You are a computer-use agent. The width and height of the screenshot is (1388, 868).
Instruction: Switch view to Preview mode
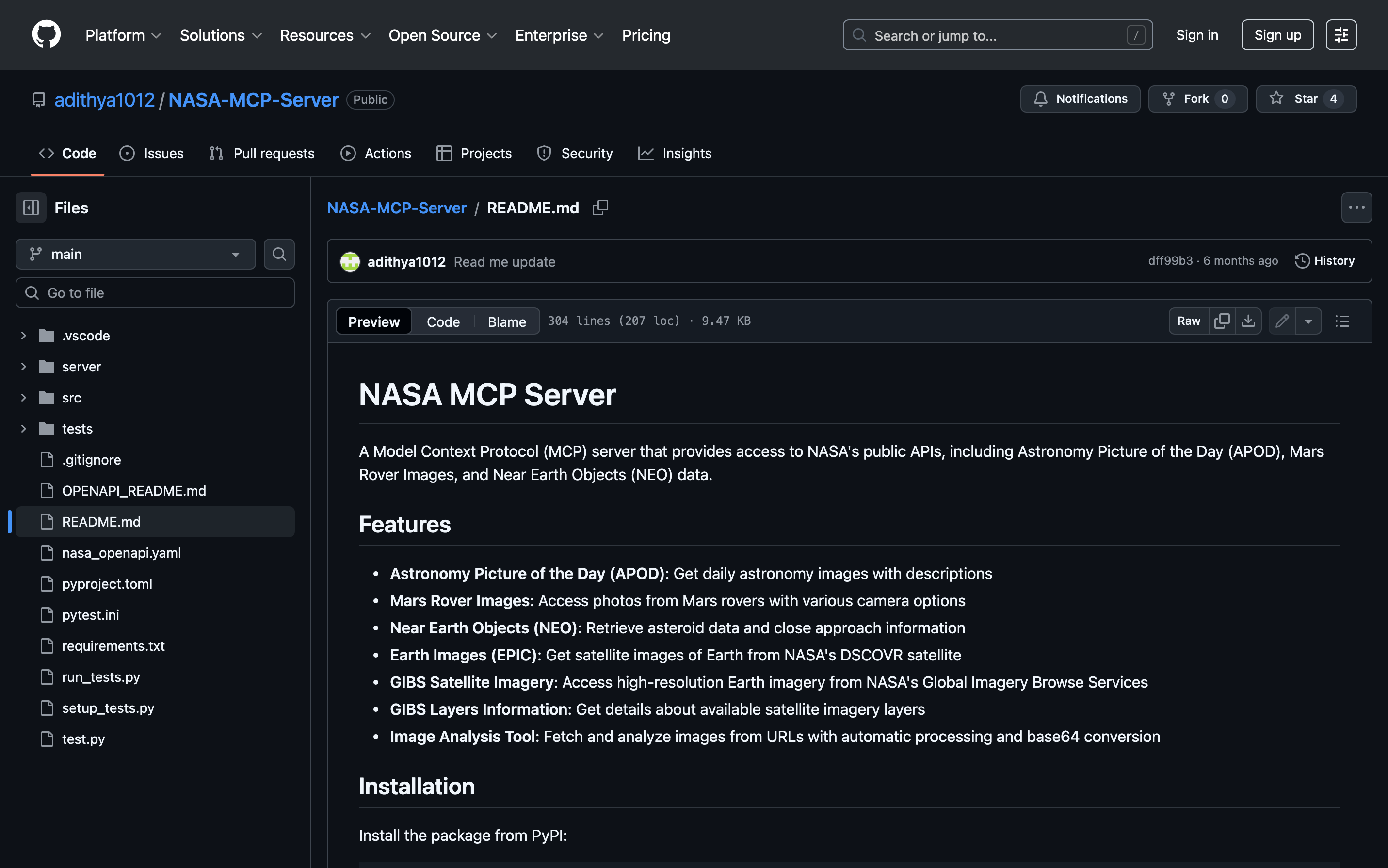pyautogui.click(x=374, y=321)
